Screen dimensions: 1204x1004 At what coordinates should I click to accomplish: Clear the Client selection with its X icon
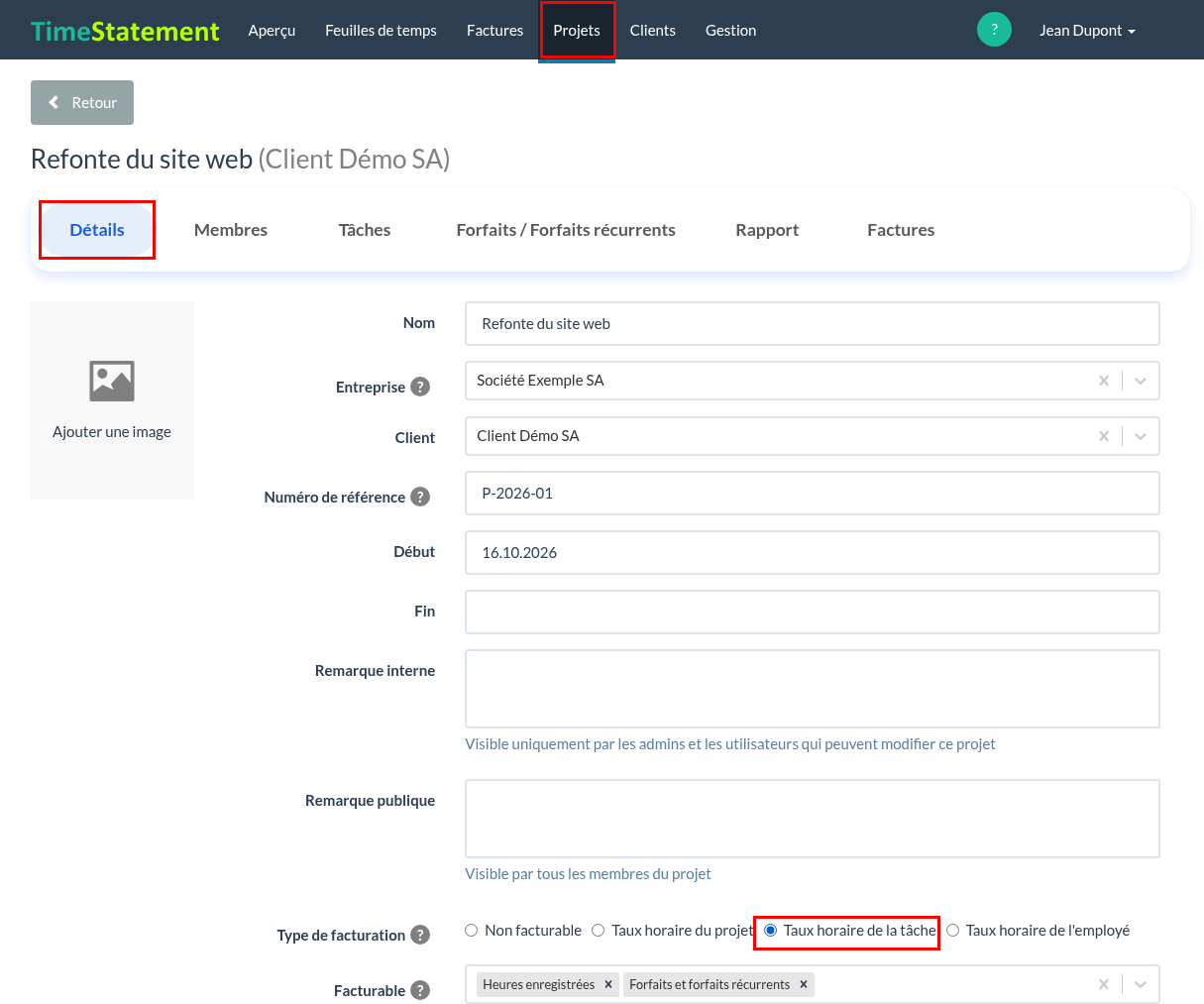click(x=1104, y=436)
